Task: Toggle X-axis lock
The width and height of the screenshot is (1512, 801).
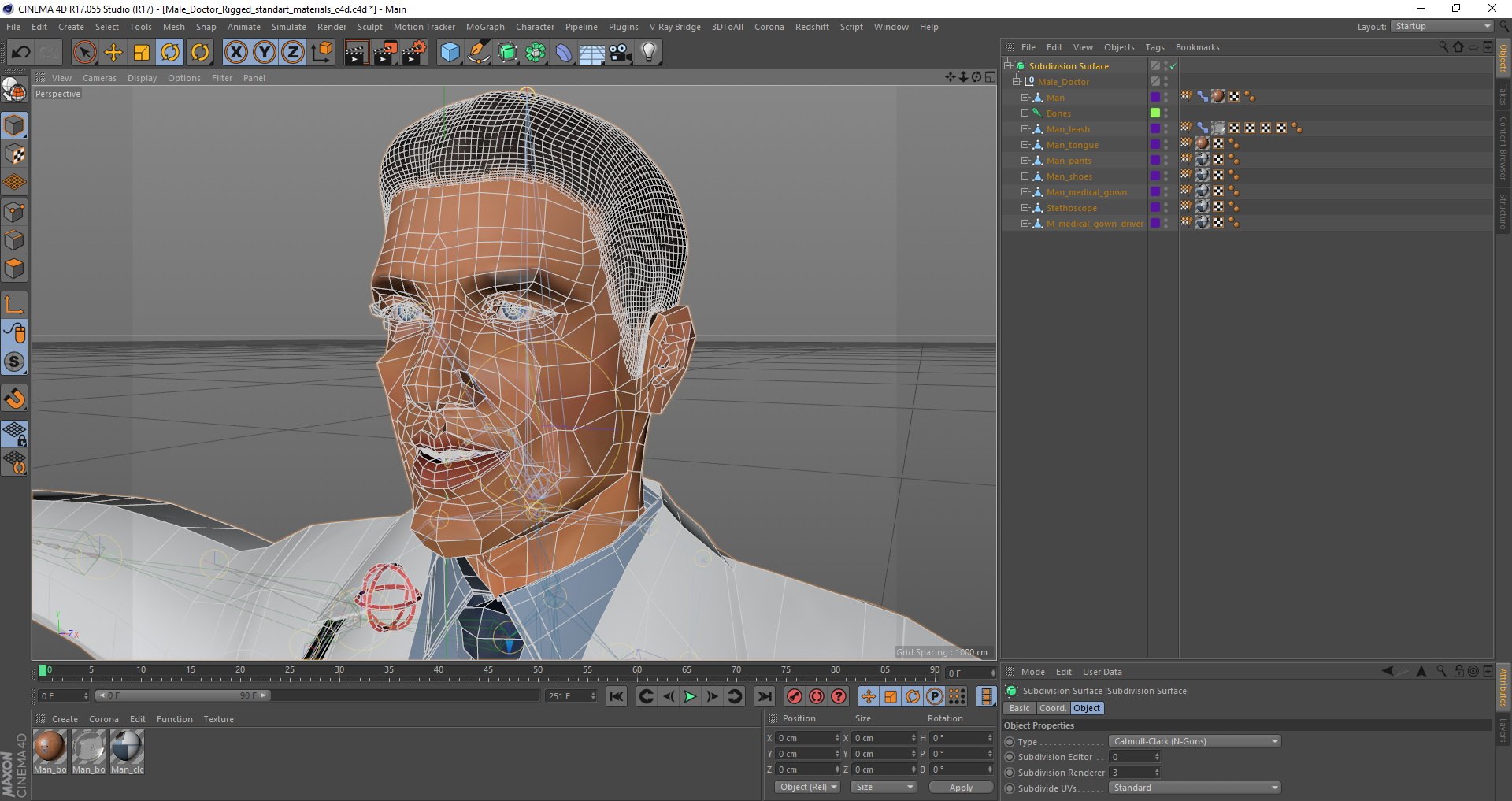Action: 235,53
